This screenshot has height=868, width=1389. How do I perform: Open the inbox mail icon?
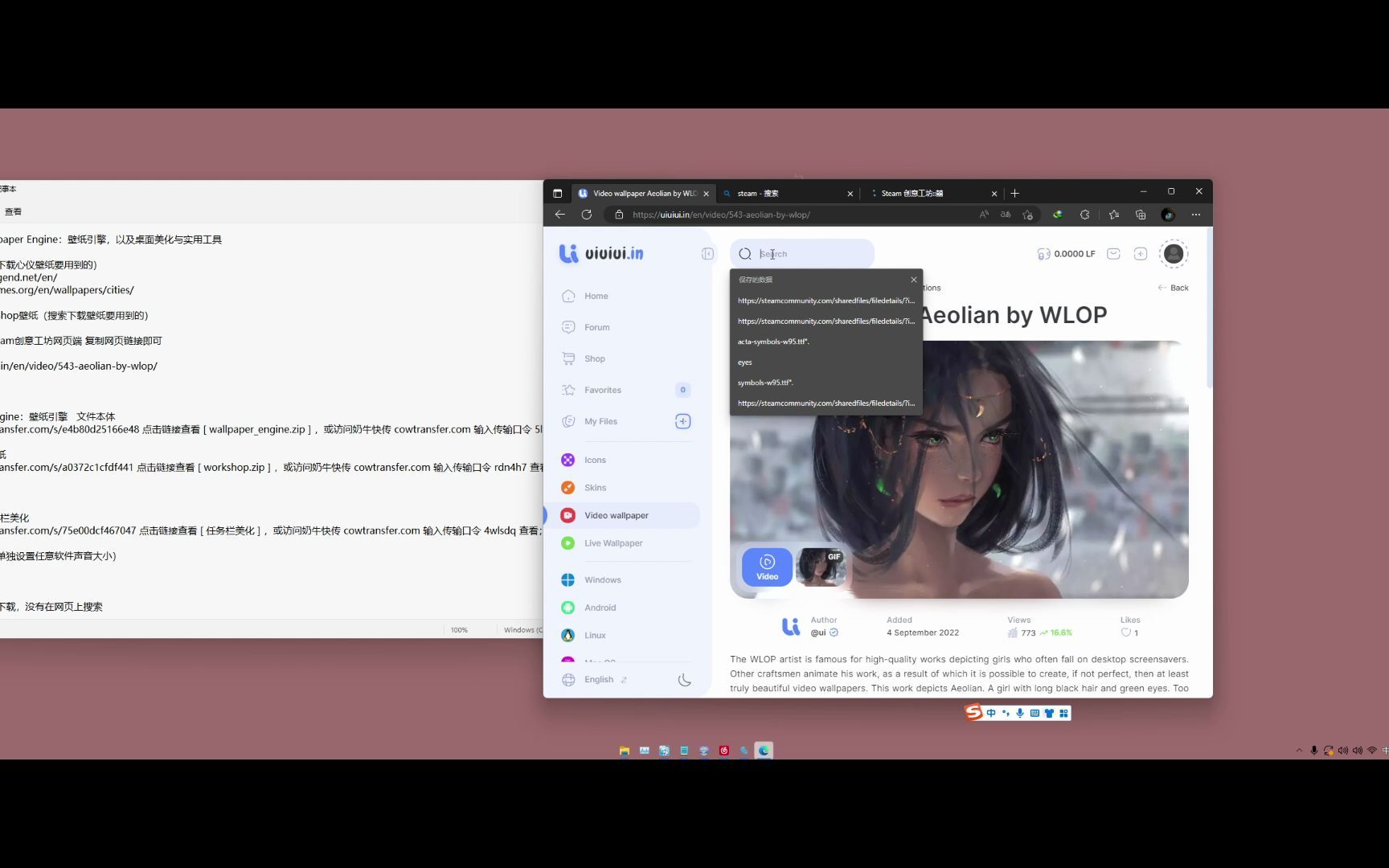pos(1113,254)
